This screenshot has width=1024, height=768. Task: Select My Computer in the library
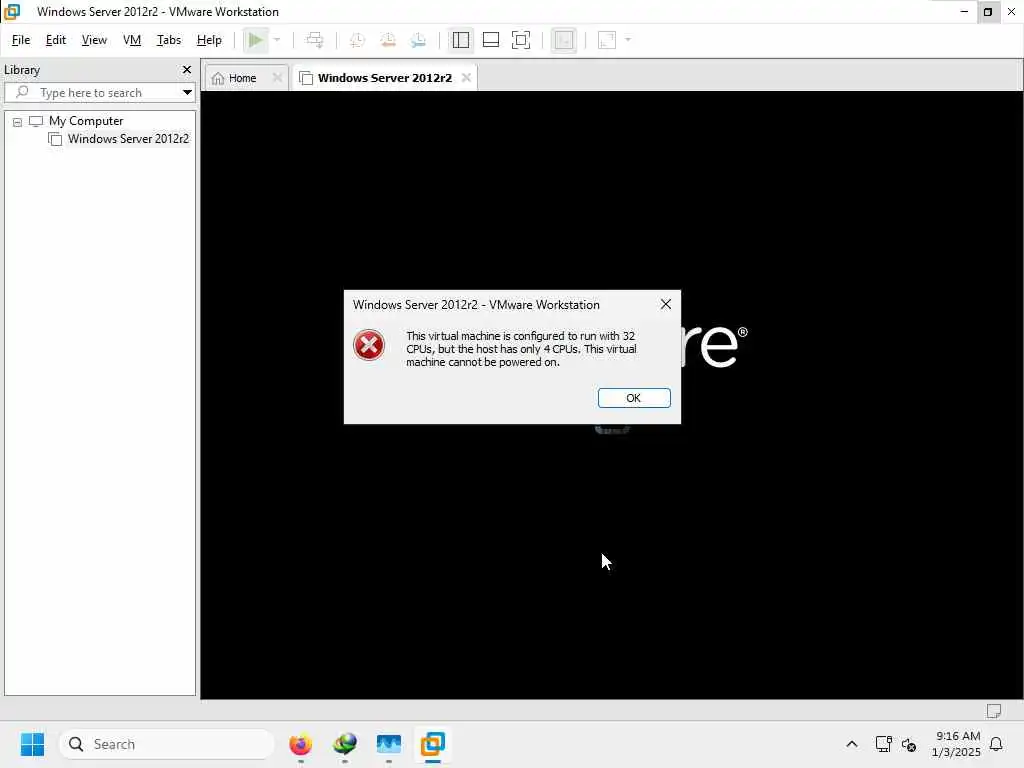86,121
